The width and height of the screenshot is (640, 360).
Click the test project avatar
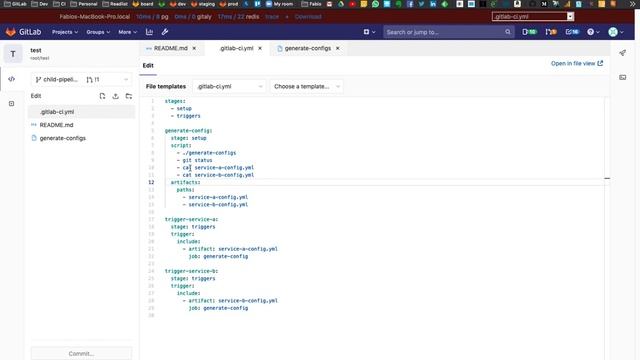click(13, 54)
